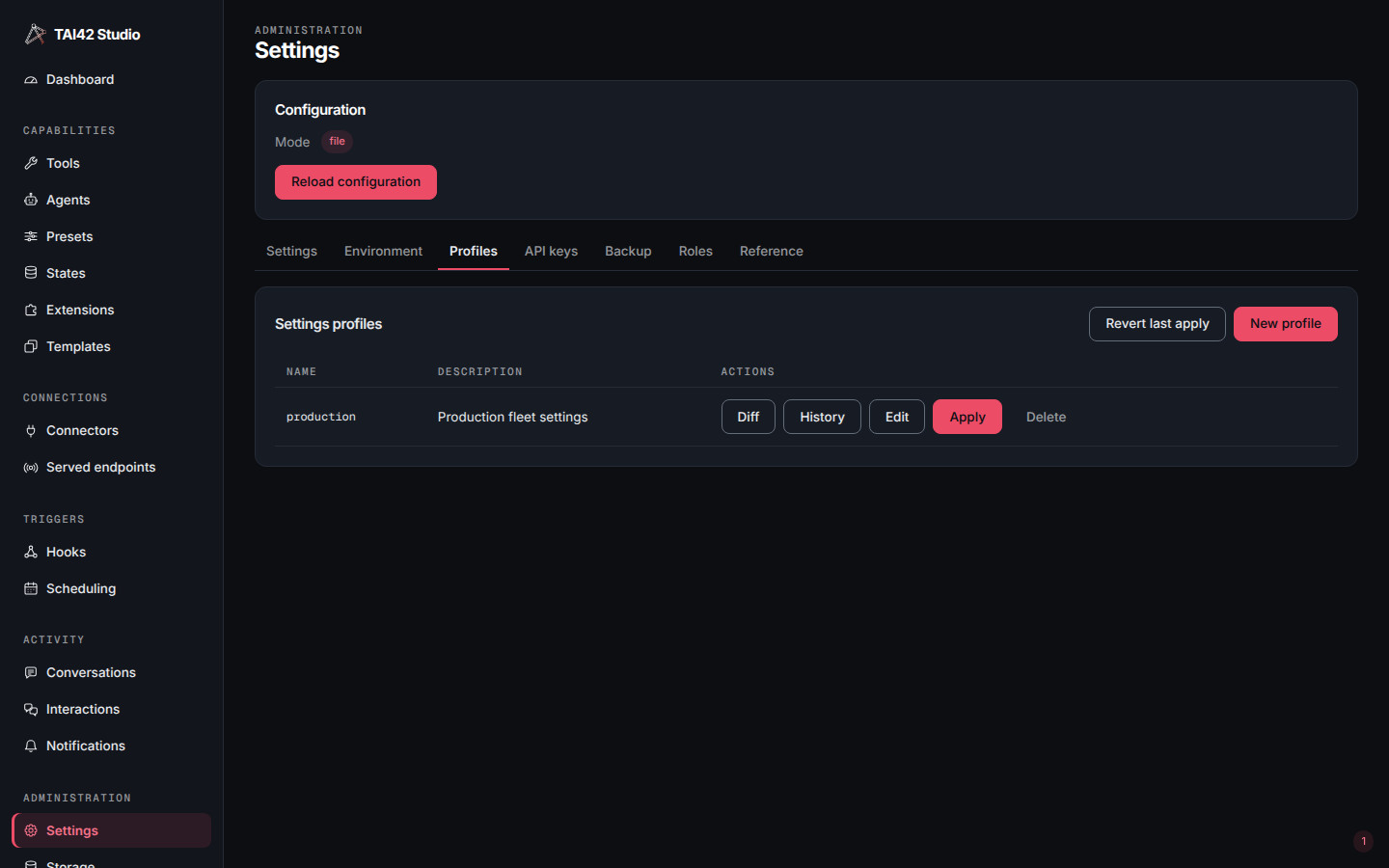Open Dashboard via its sidebar icon
The width and height of the screenshot is (1389, 868).
pyautogui.click(x=31, y=80)
